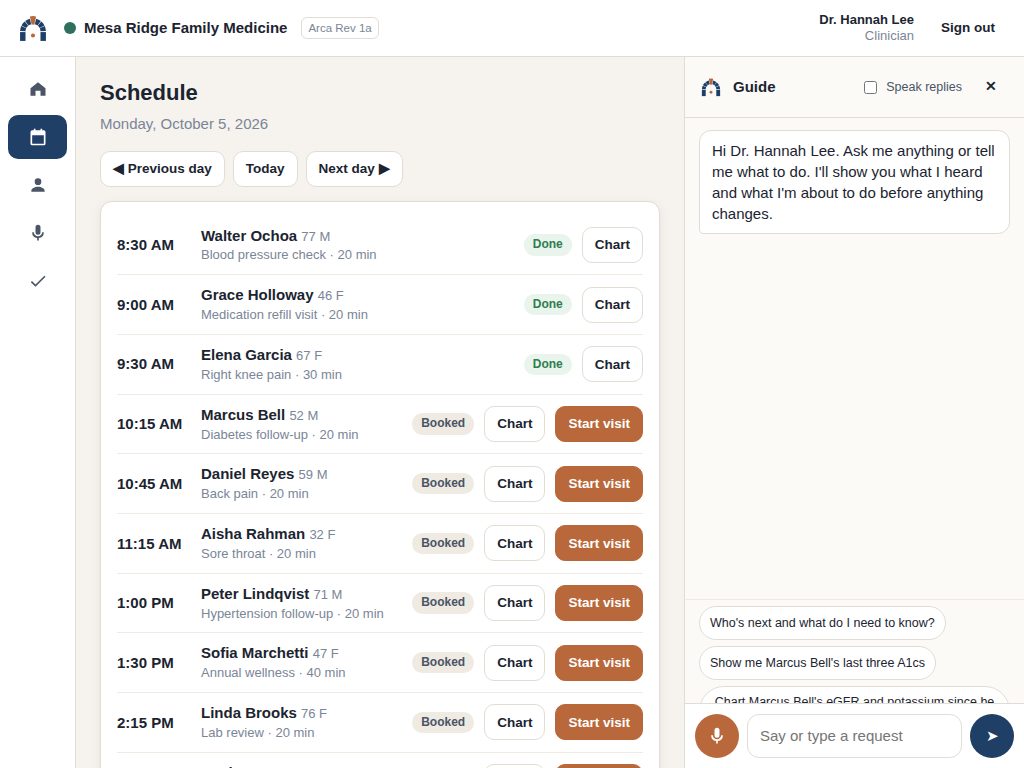1024x768 pixels.
Task: Open Aisha Rahman's chart
Action: click(x=515, y=543)
